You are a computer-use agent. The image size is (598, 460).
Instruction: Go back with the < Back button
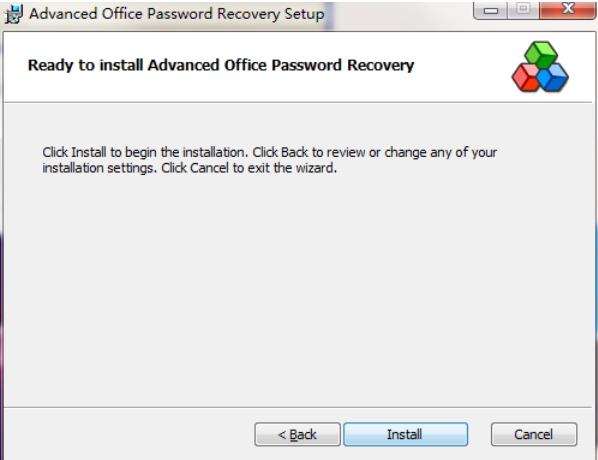pos(297,434)
